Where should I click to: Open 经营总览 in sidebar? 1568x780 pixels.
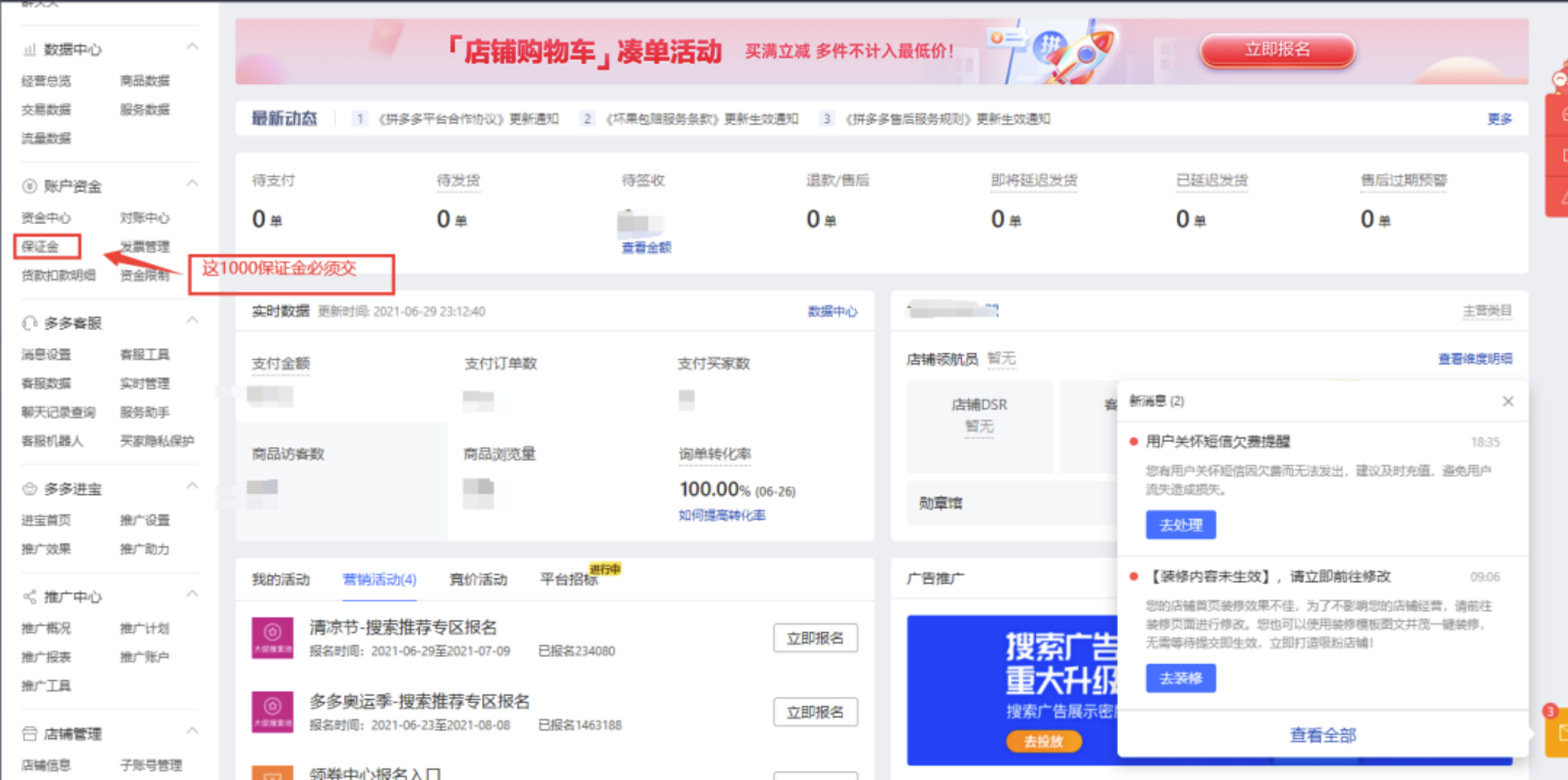pyautogui.click(x=46, y=80)
